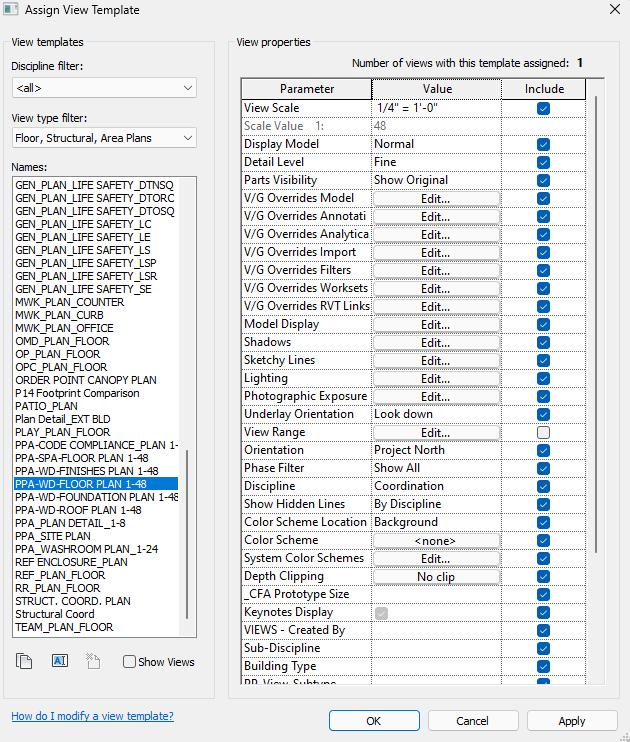Close the Assign View Template dialog
Image resolution: width=630 pixels, height=742 pixels.
point(615,9)
